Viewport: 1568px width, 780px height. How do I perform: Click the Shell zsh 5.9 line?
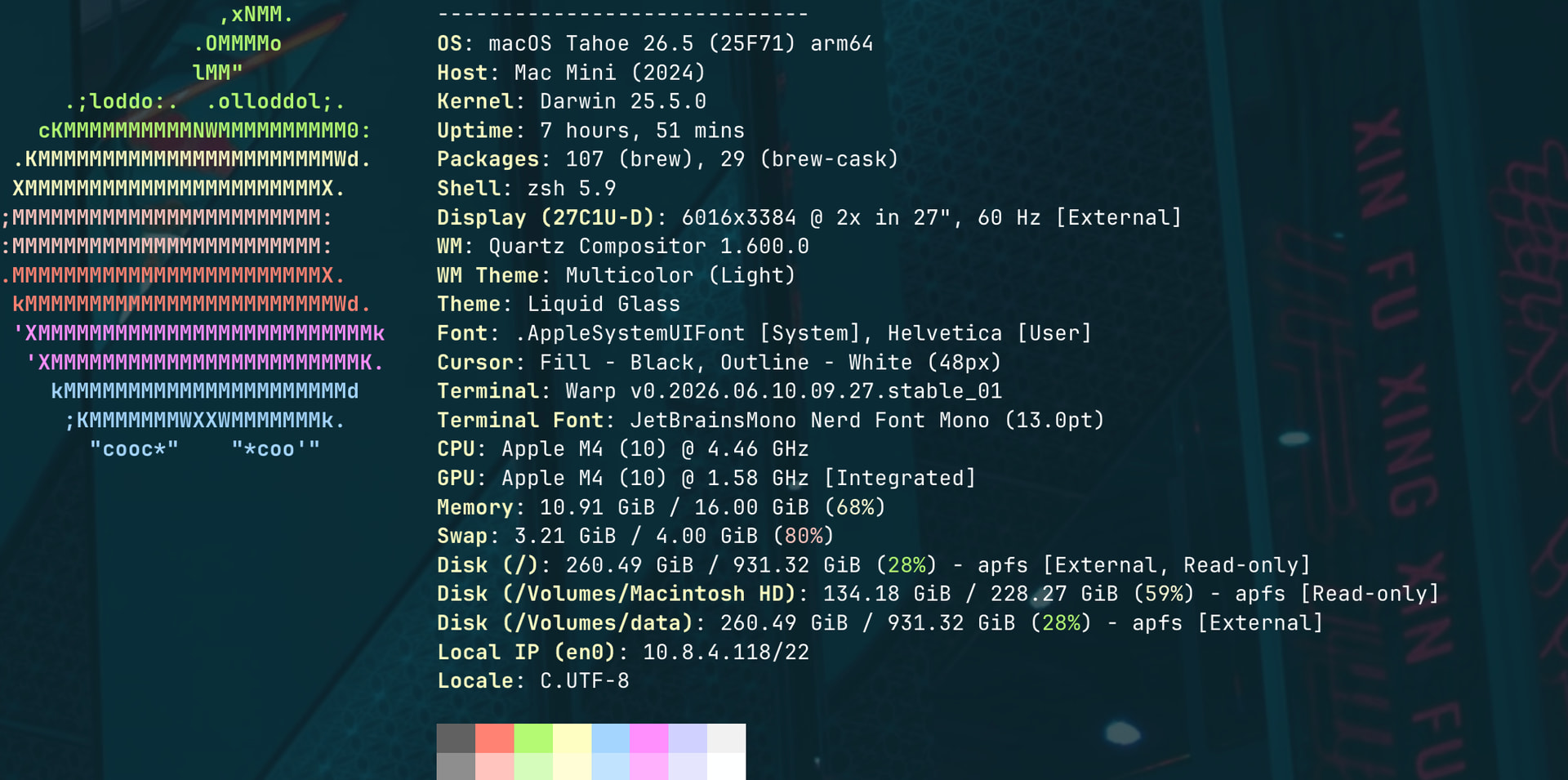pos(527,189)
